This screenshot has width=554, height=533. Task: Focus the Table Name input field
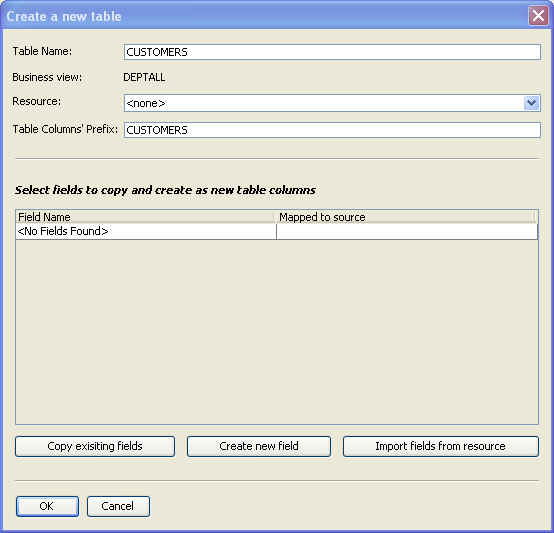pos(332,52)
